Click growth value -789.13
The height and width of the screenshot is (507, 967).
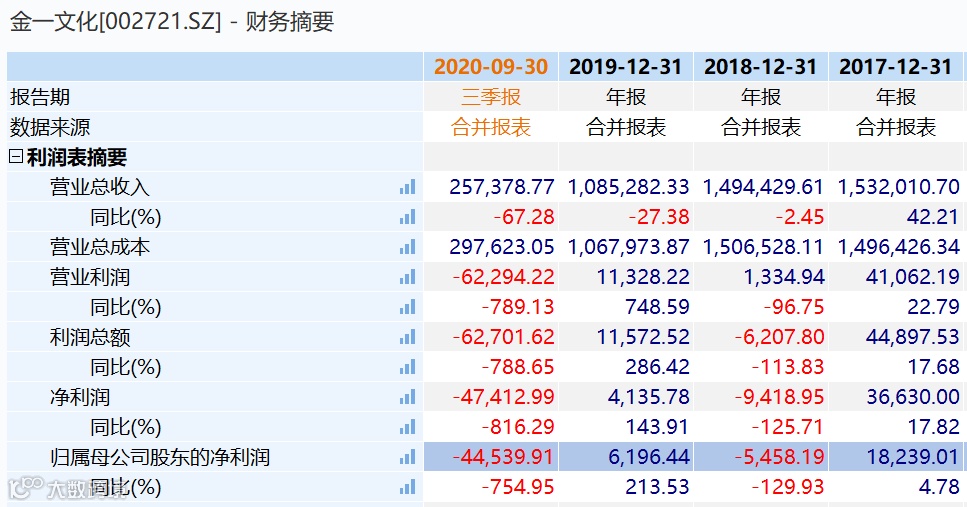(x=517, y=307)
